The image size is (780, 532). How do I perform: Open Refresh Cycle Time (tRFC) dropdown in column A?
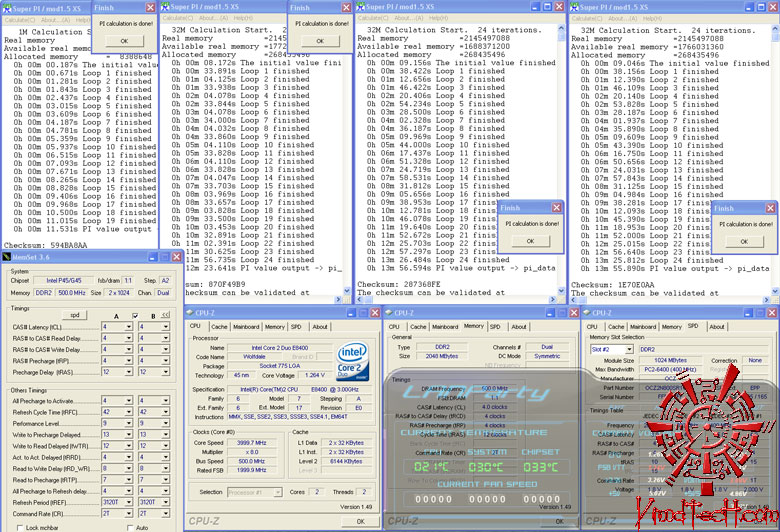[129, 412]
